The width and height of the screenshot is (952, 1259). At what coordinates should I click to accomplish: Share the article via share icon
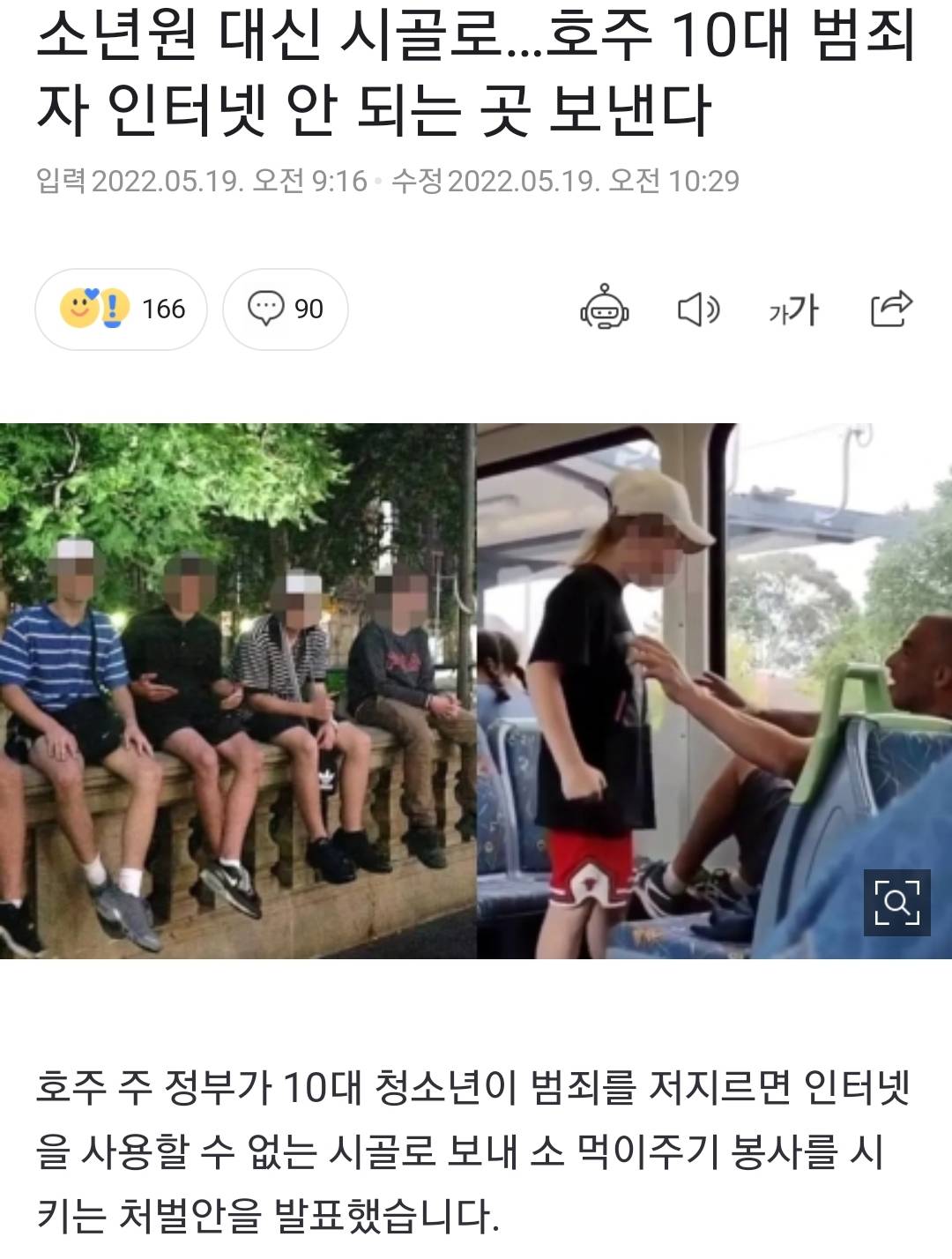click(x=891, y=308)
